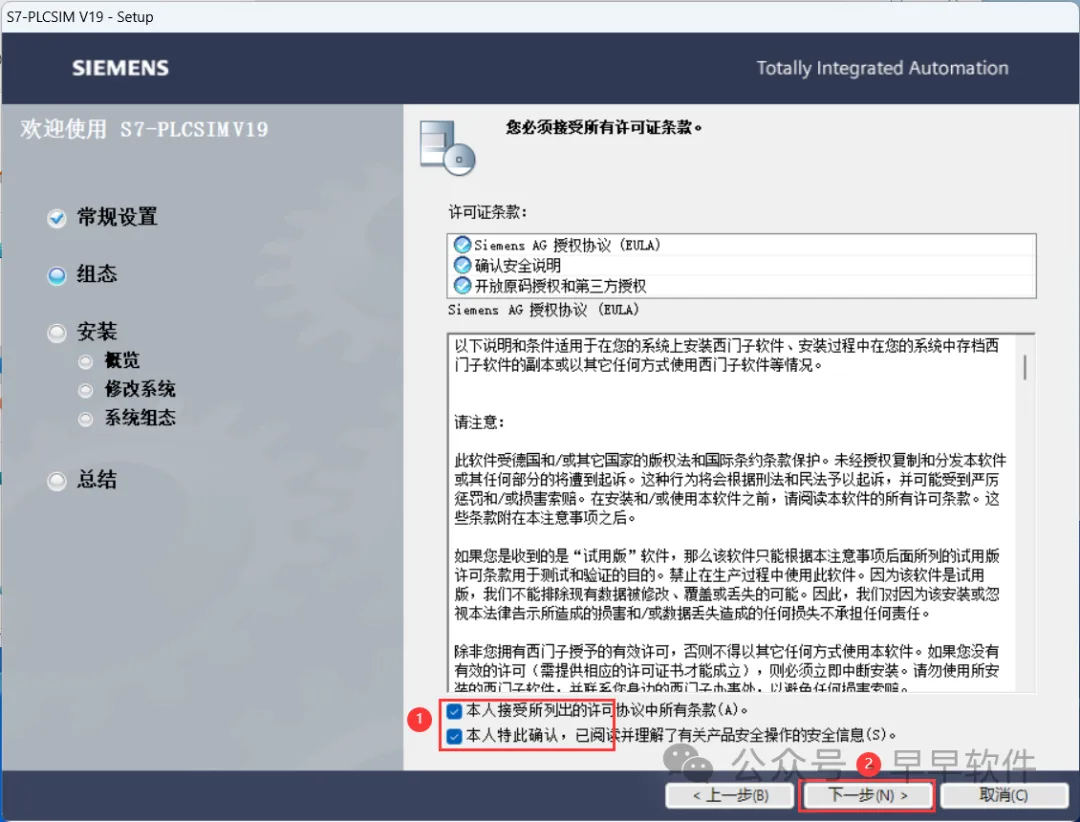Click the Siemens AG 授权协议 list item icon
The height and width of the screenshot is (822, 1080).
coord(462,245)
